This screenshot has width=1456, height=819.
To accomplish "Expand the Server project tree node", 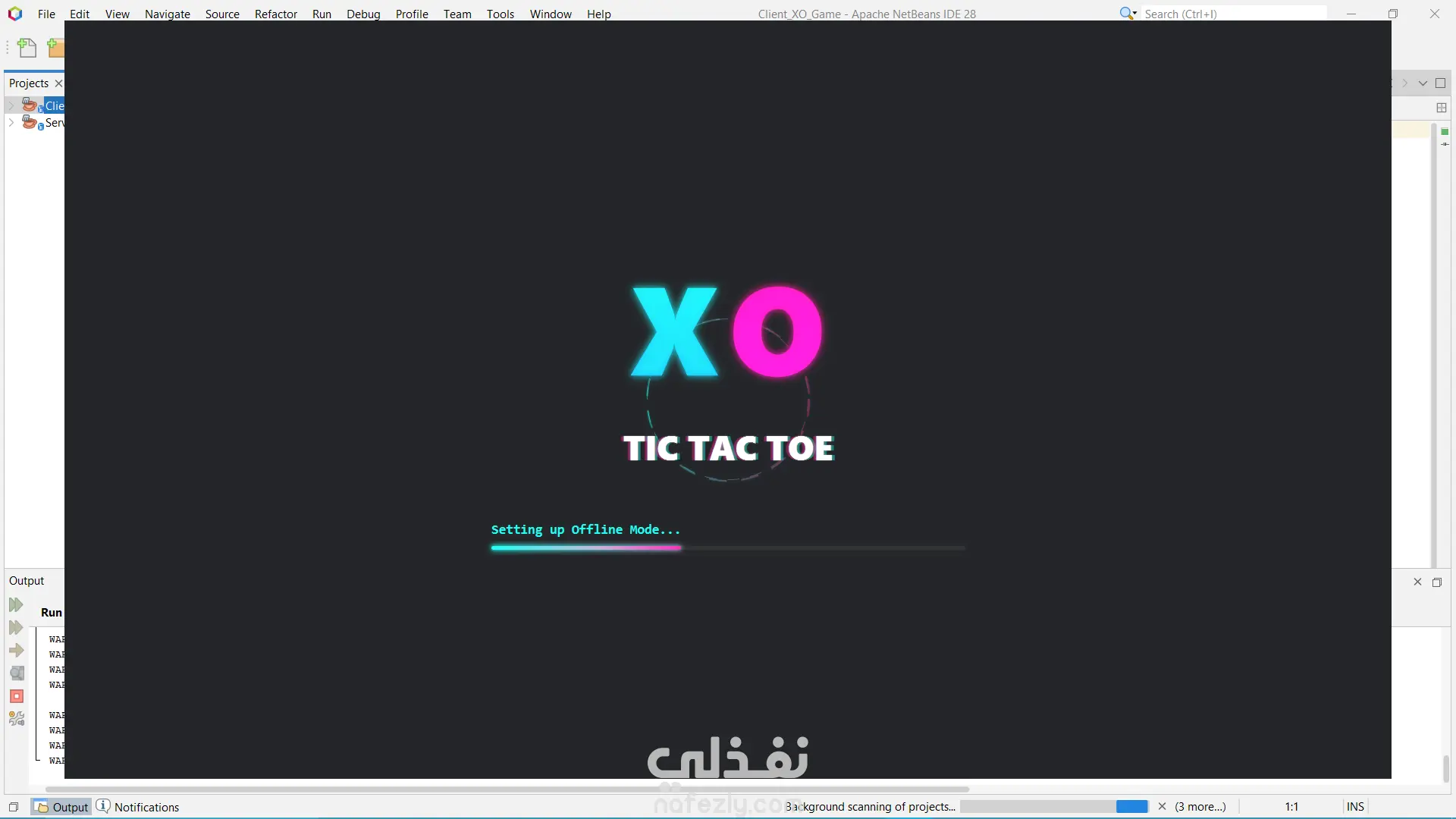I will tap(11, 122).
